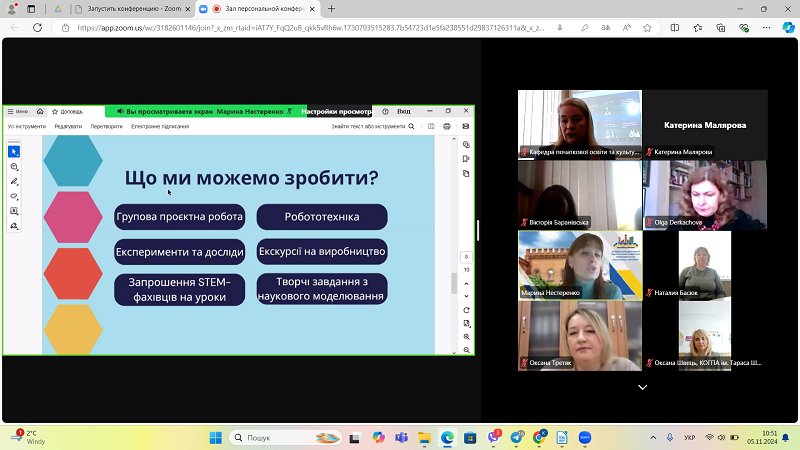Click the current page number box showing 8
Screen dimensions: 800x450
point(466,257)
